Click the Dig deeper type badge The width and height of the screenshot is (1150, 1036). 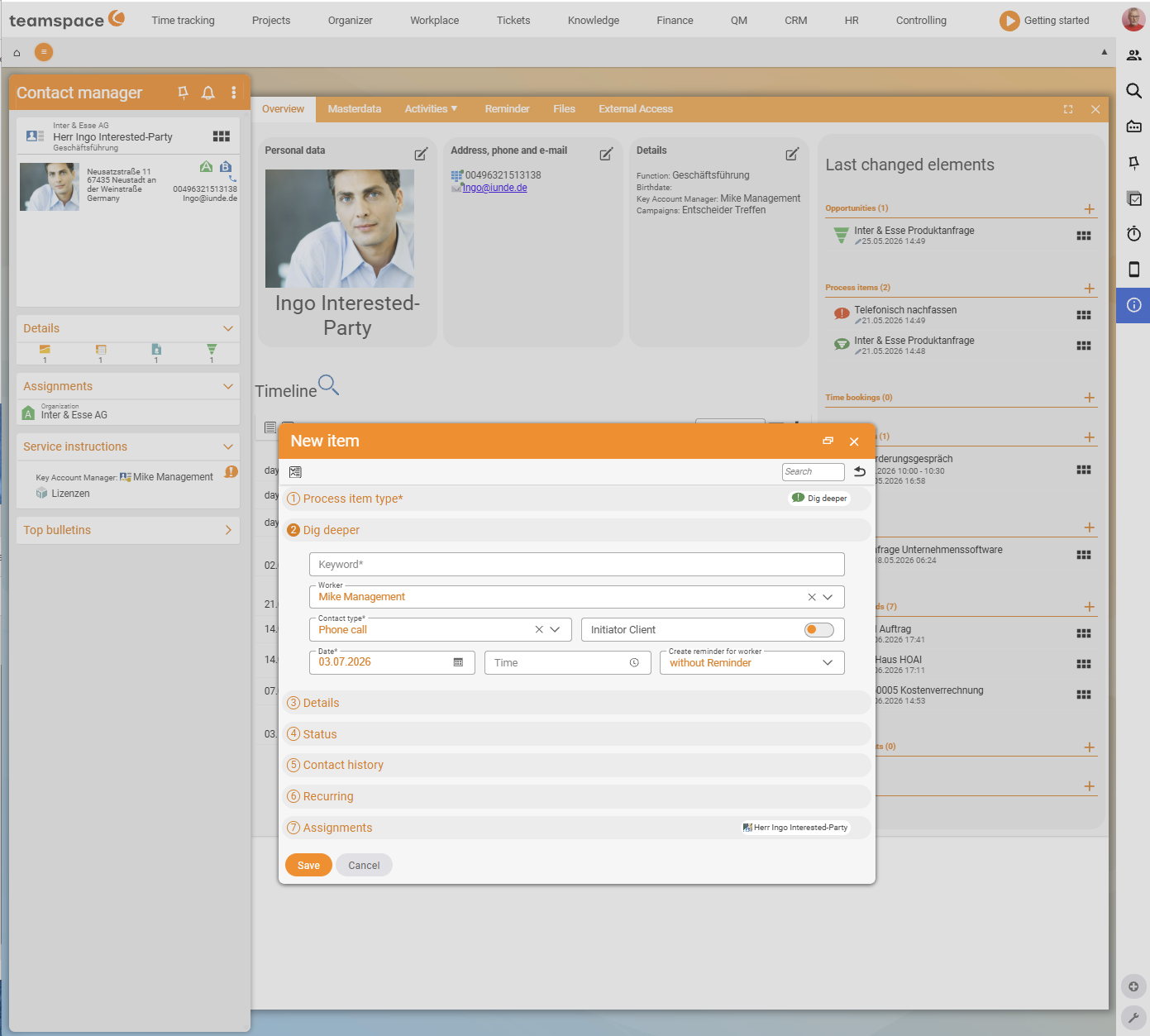819,499
